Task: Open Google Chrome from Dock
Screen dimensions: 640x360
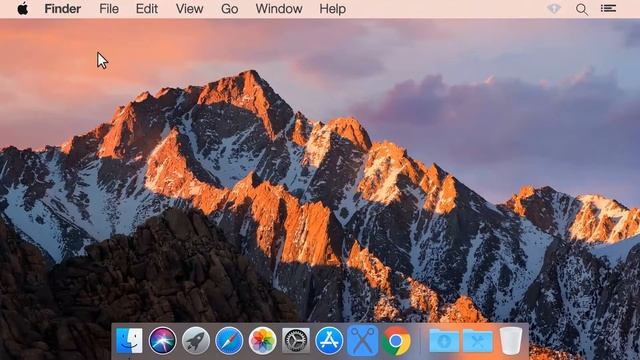Action: [396, 340]
